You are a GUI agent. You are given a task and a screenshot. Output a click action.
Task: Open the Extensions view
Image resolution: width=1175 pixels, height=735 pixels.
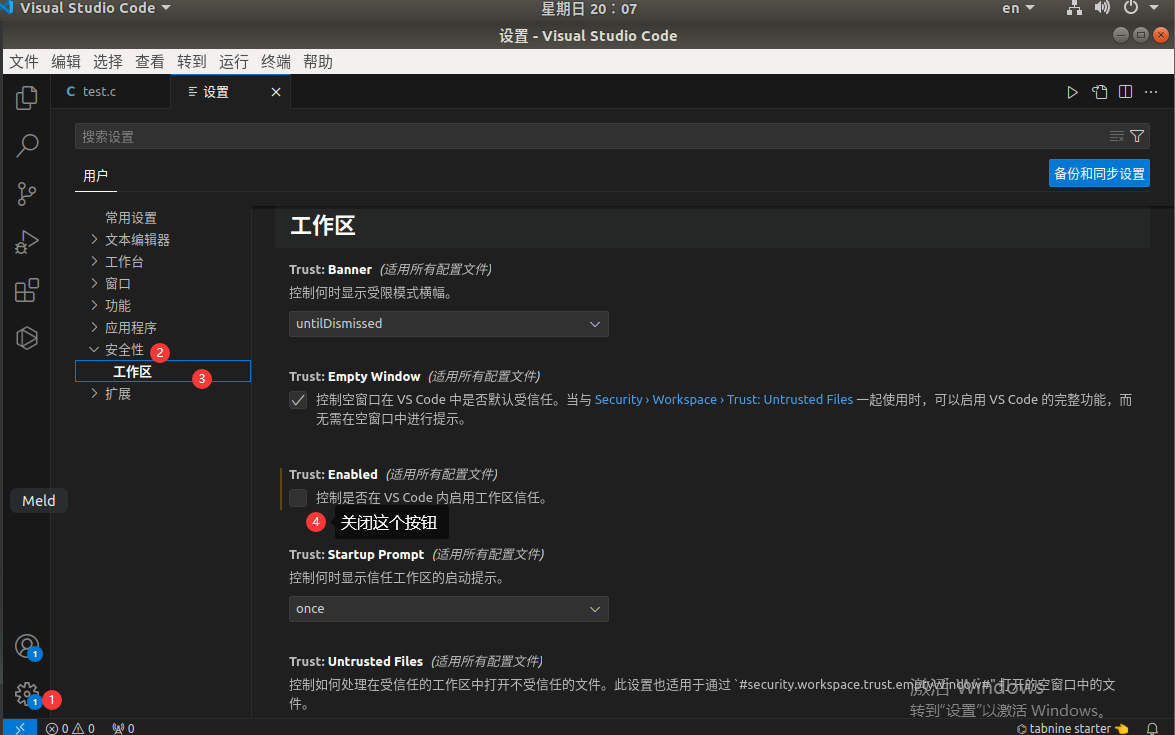pos(27,290)
